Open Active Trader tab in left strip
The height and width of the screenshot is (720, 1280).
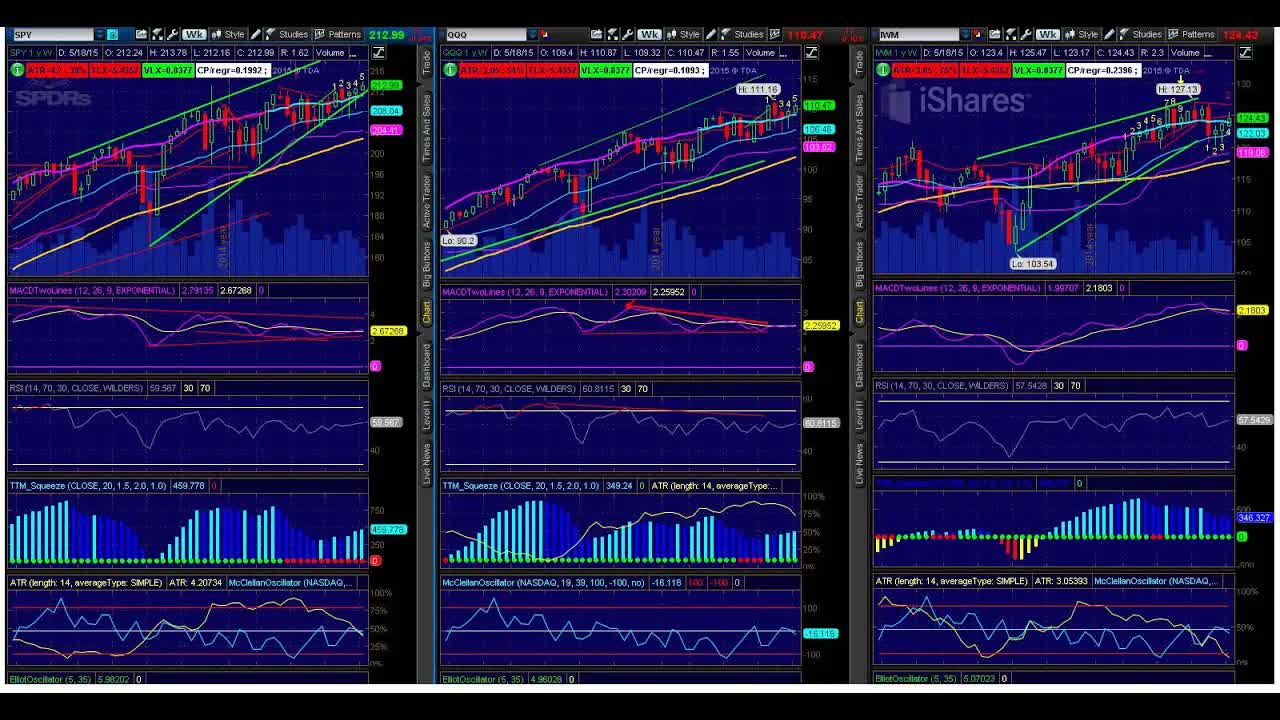click(x=426, y=200)
